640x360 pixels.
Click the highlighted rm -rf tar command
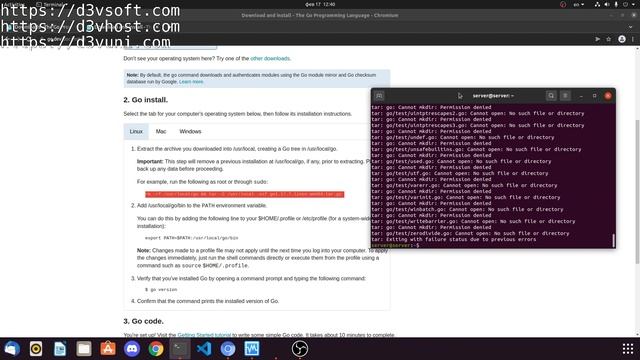pyautogui.click(x=244, y=194)
